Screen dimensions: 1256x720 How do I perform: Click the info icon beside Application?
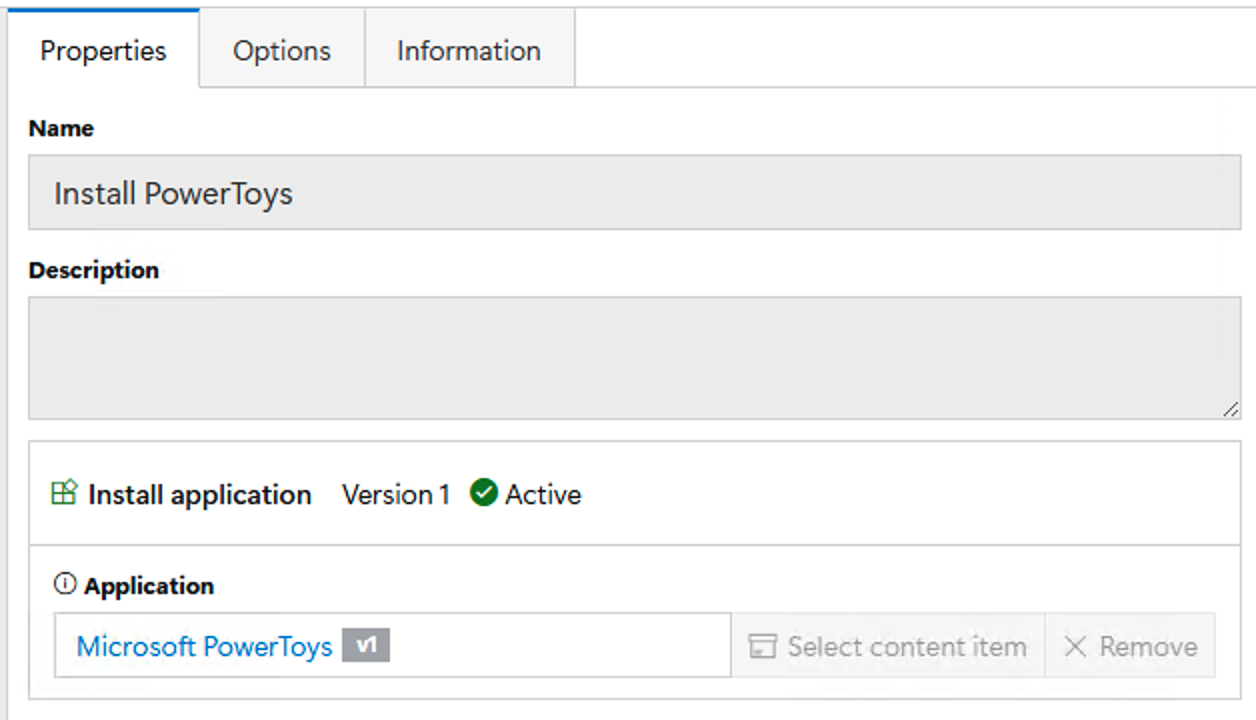click(x=65, y=584)
